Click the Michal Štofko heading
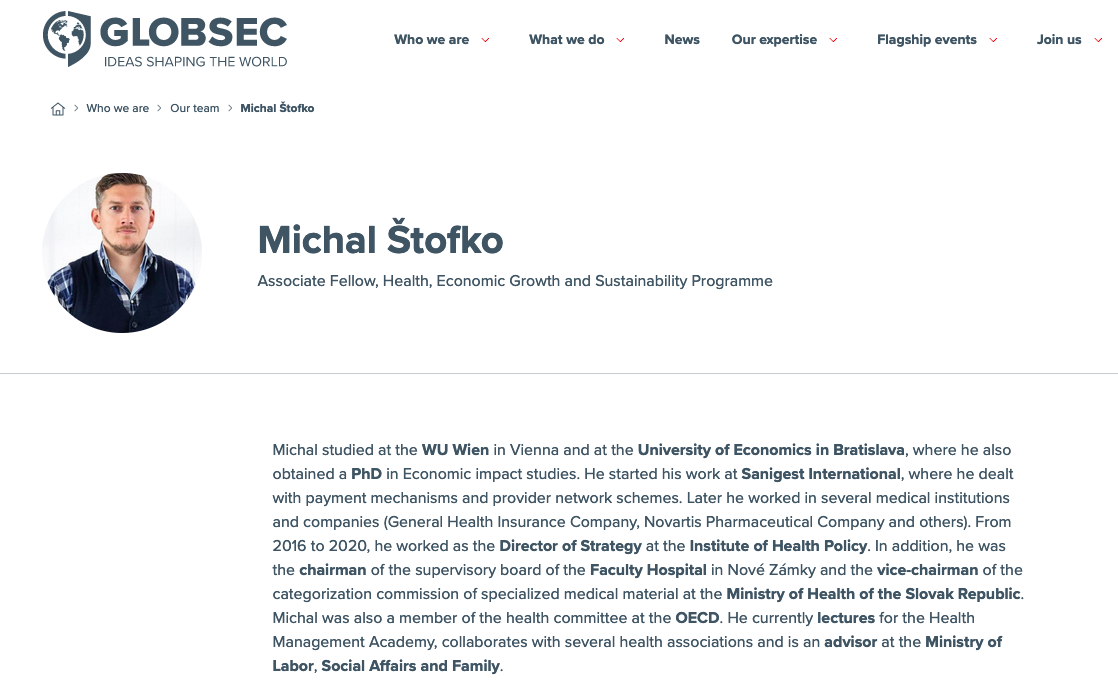 tap(380, 240)
